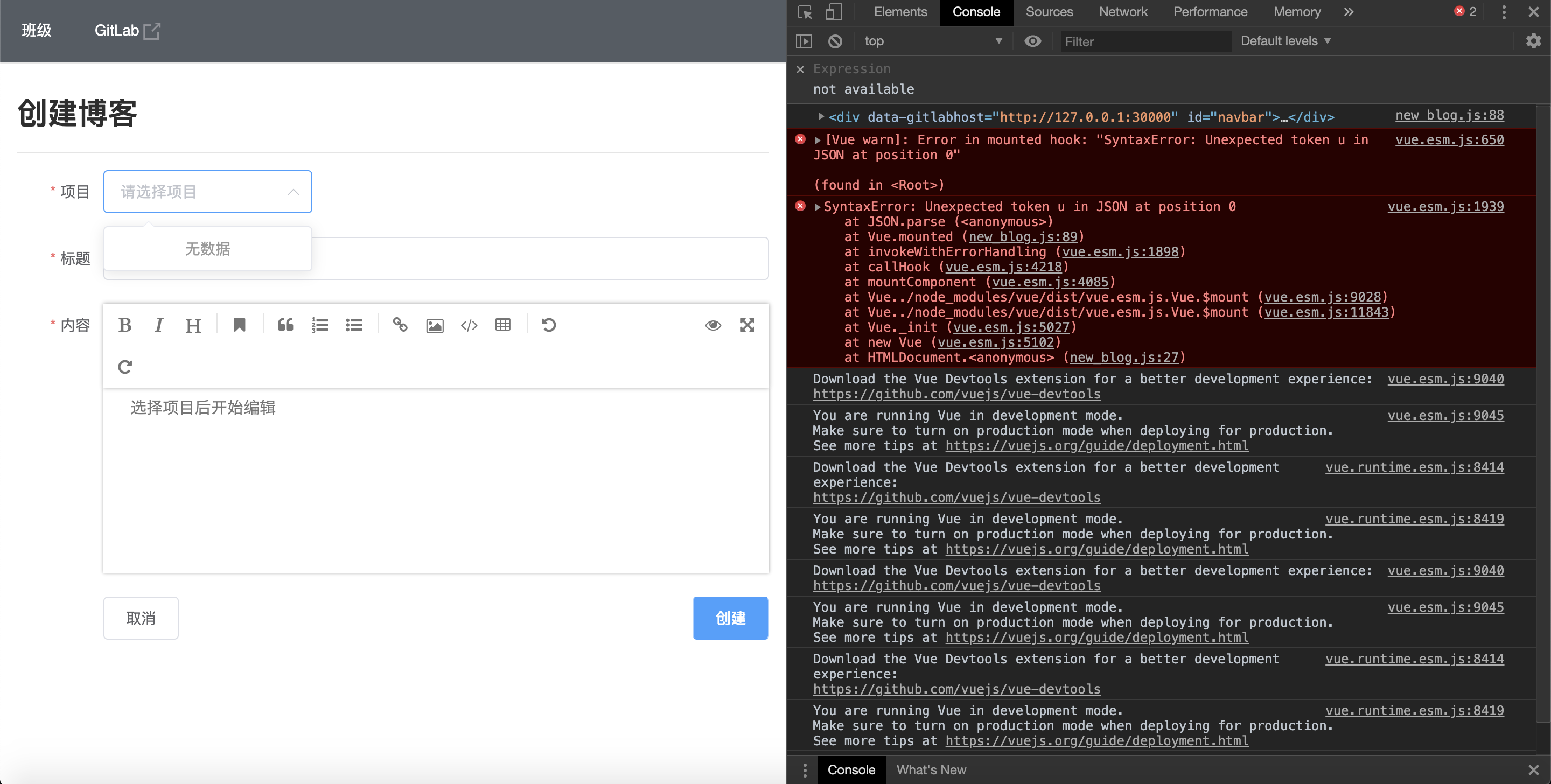This screenshot has height=784, width=1551.
Task: Click the console Filter input field
Action: (x=1144, y=41)
